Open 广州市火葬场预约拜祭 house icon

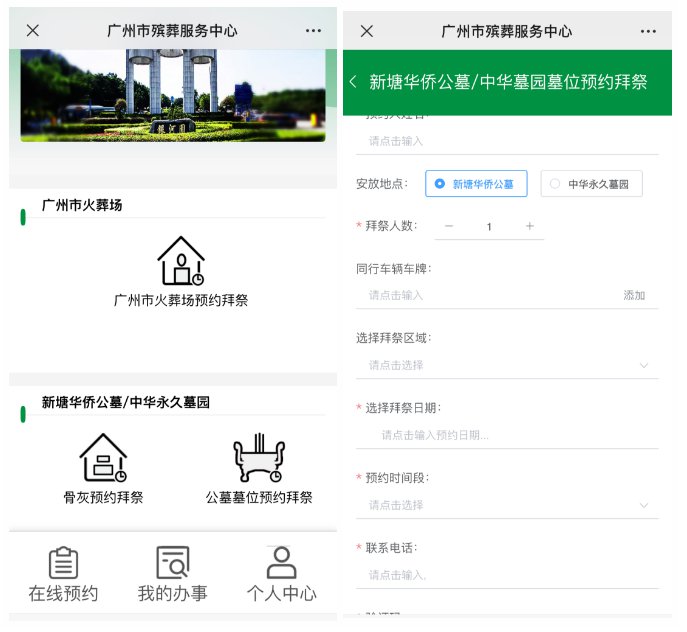pyautogui.click(x=181, y=261)
